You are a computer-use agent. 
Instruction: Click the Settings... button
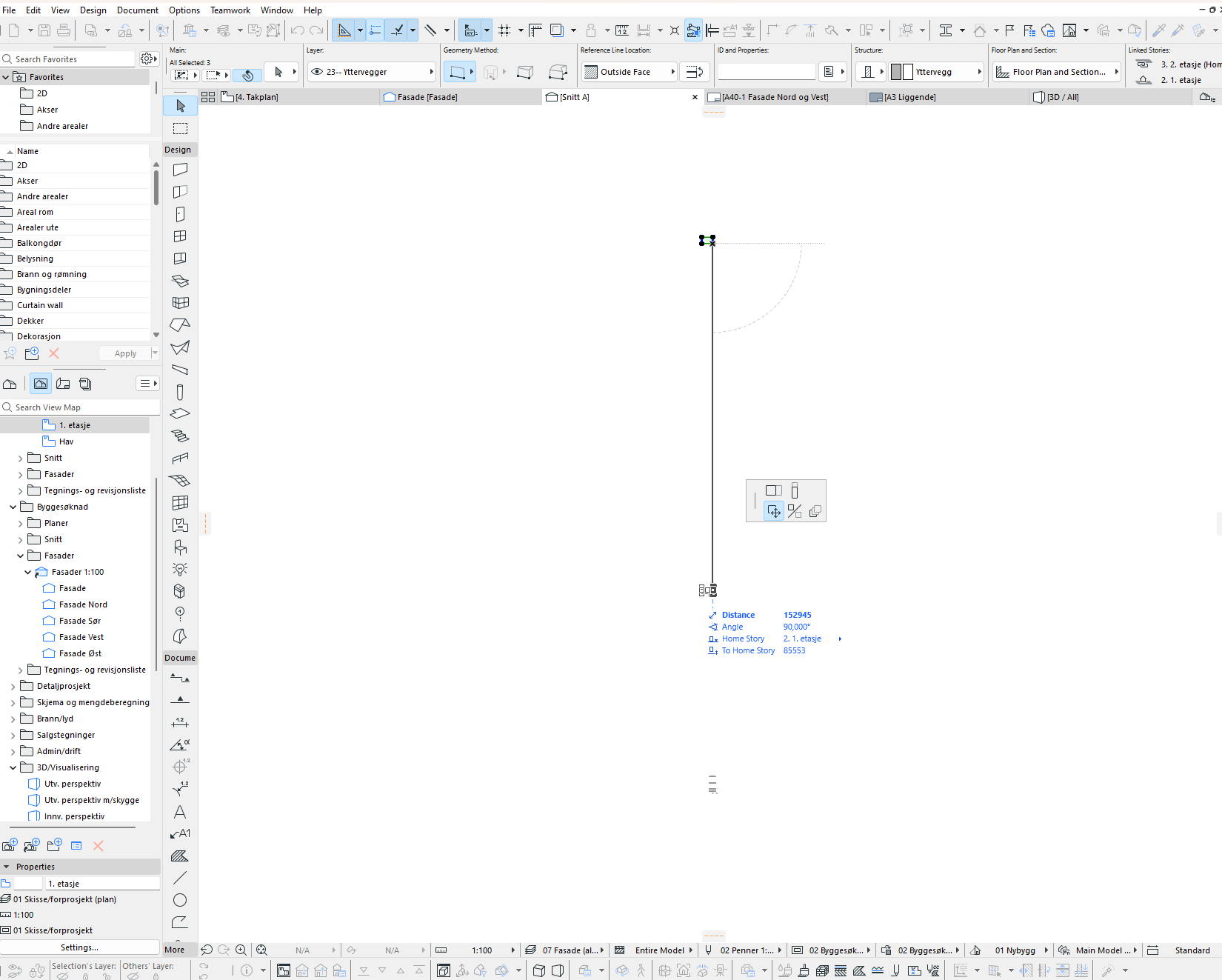tap(79, 947)
